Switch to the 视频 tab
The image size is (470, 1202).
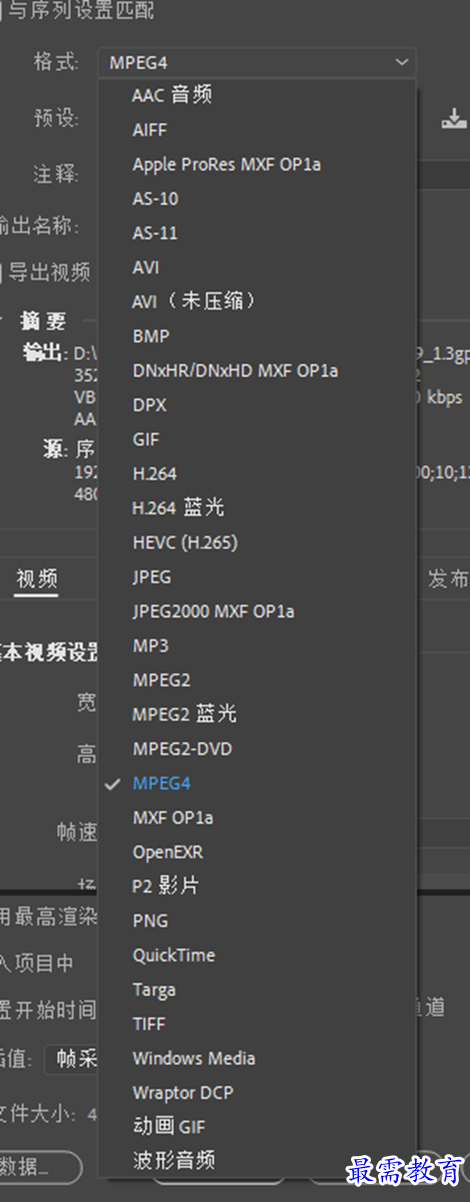coord(37,578)
